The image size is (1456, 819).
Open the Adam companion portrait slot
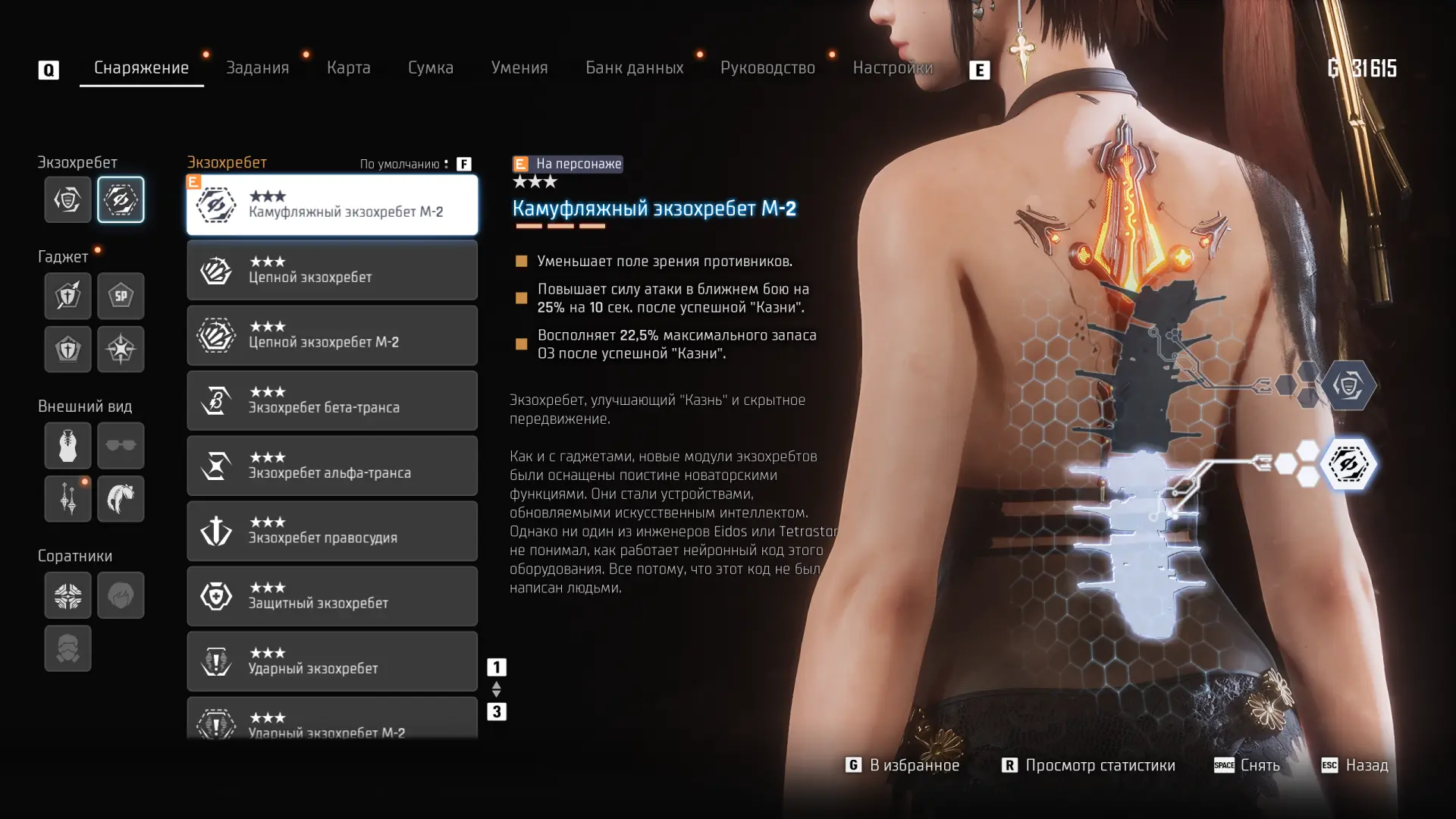[121, 595]
